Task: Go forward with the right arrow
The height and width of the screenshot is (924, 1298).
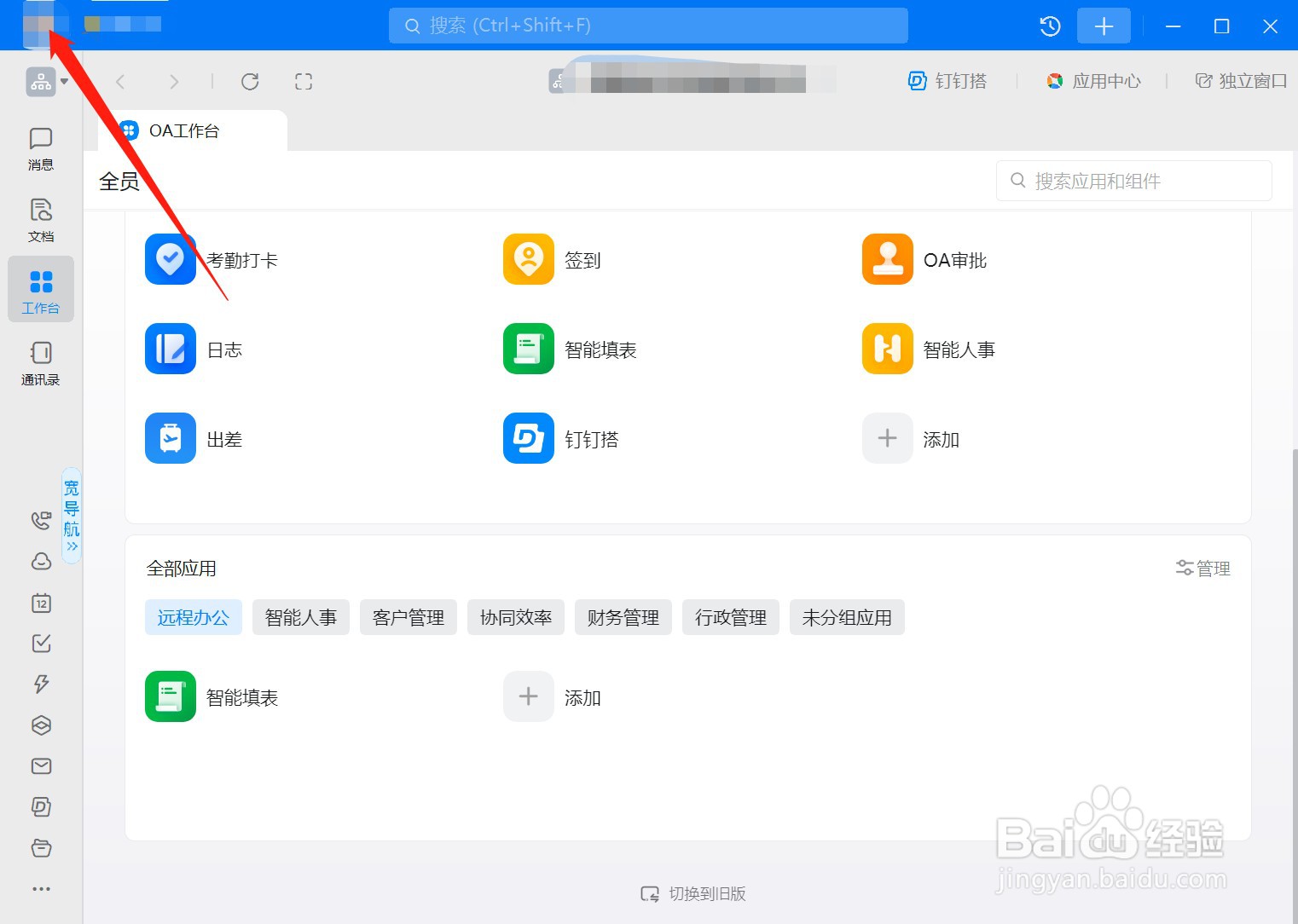Action: (174, 82)
